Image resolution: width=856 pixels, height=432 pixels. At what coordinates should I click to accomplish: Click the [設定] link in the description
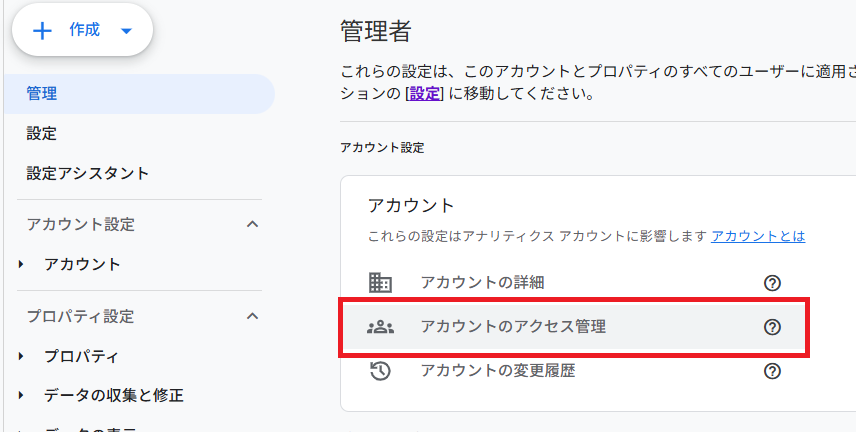click(424, 96)
